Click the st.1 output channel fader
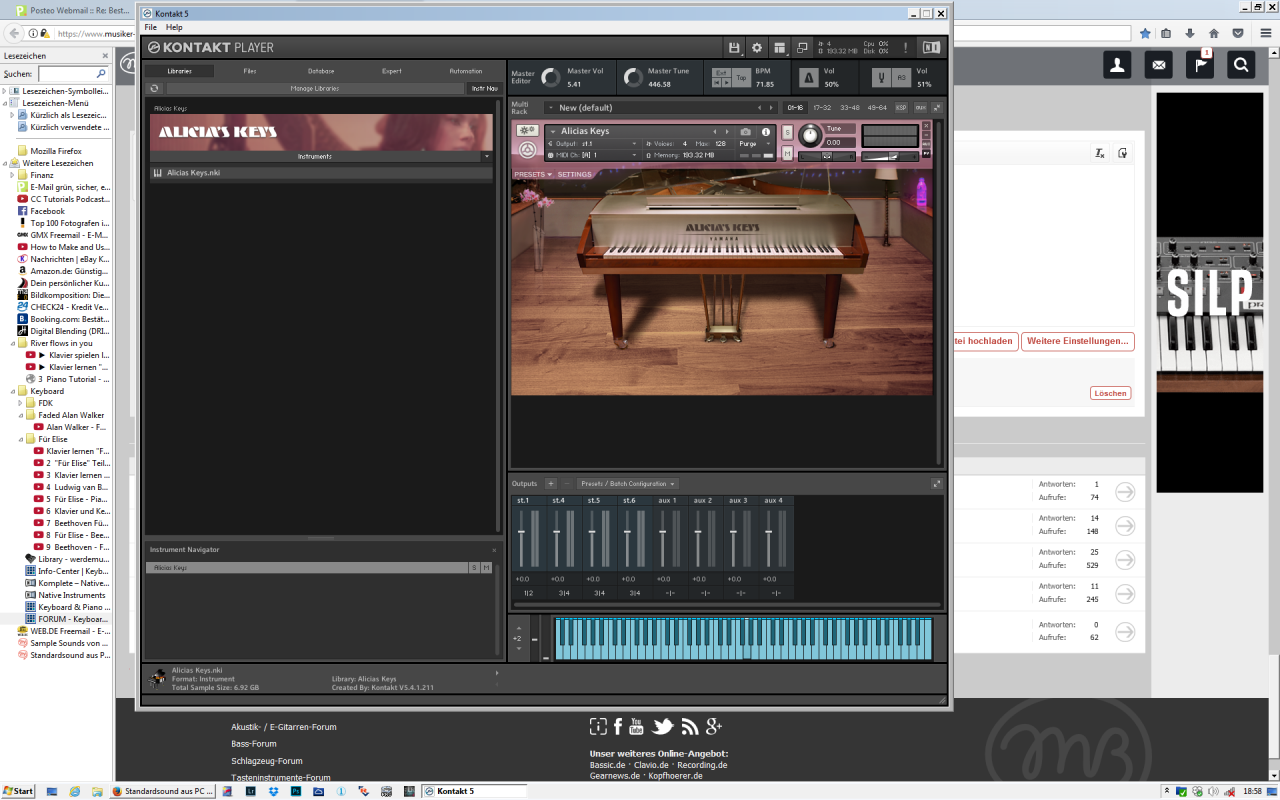1280x800 pixels. tap(522, 533)
